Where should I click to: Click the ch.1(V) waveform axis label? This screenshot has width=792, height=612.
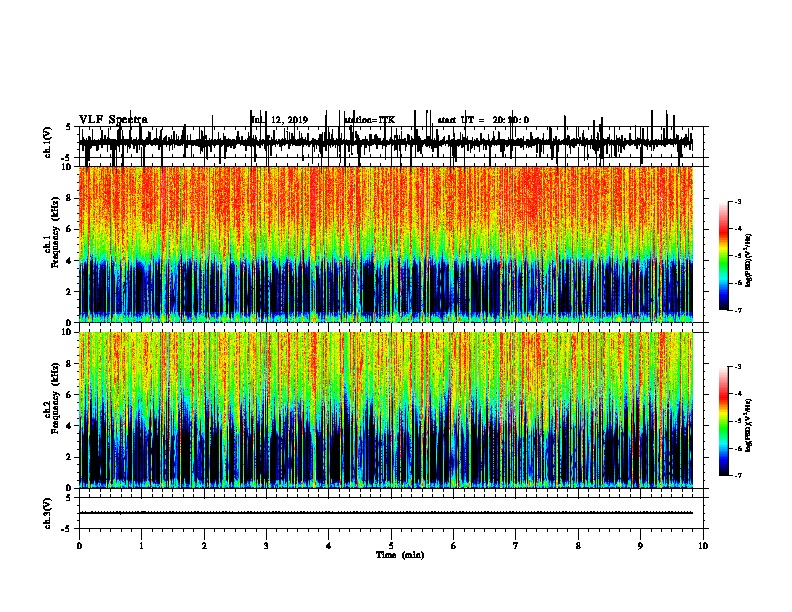point(48,142)
